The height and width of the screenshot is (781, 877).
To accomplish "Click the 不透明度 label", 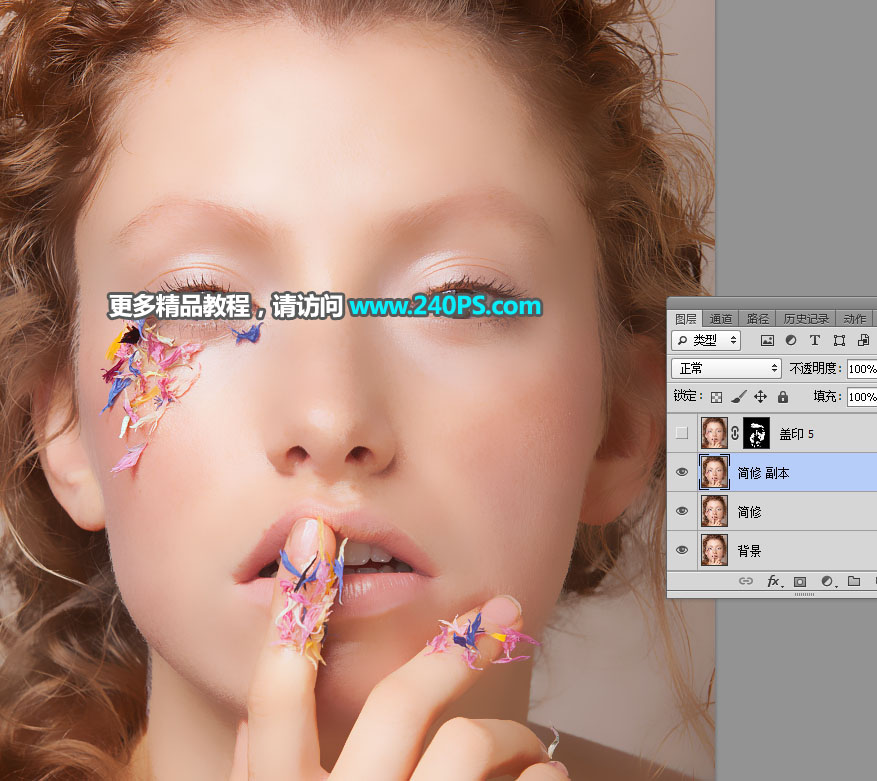I will pyautogui.click(x=815, y=368).
